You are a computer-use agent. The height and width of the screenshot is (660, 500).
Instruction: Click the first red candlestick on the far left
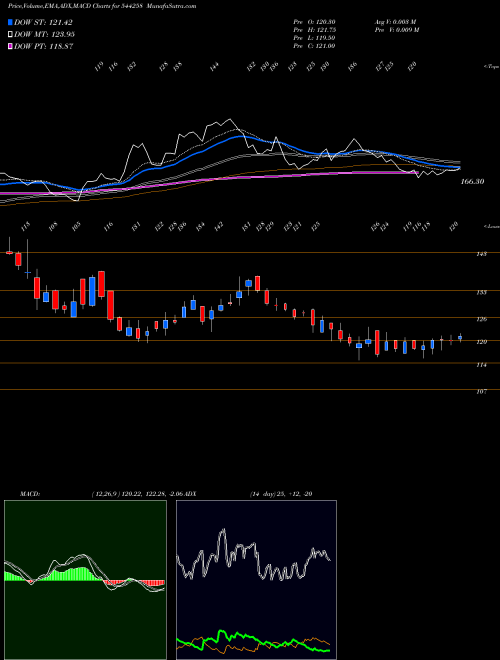9,253
